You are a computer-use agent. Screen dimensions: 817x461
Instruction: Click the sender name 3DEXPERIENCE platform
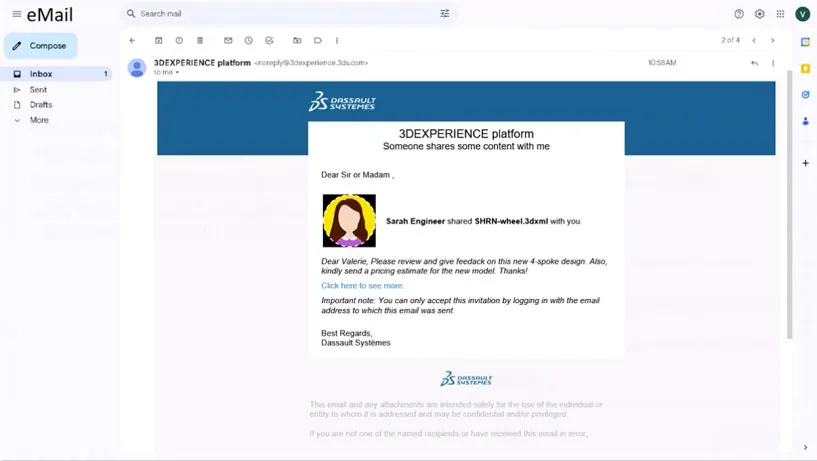pos(202,63)
